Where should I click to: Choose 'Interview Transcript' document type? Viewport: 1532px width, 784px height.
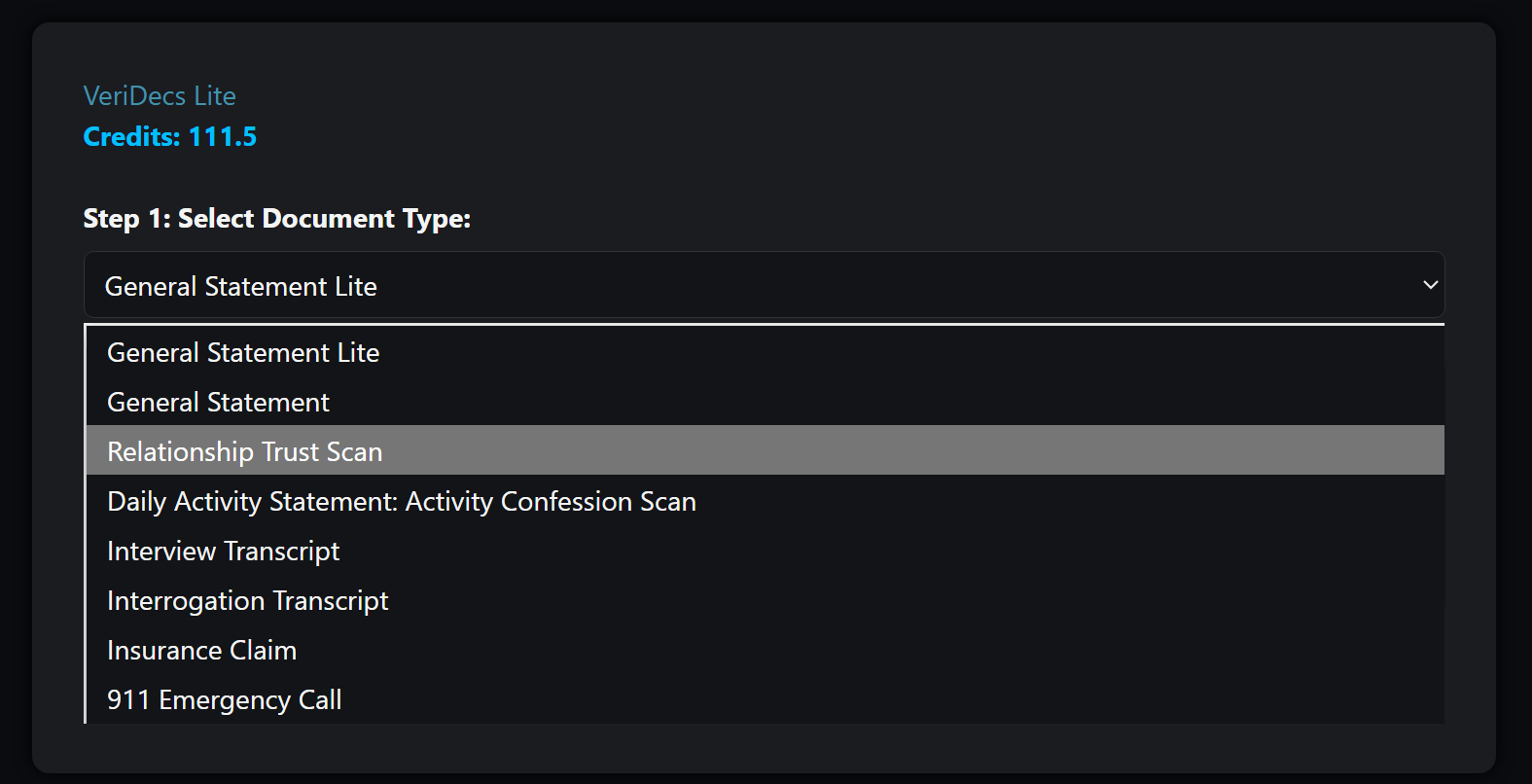click(223, 551)
